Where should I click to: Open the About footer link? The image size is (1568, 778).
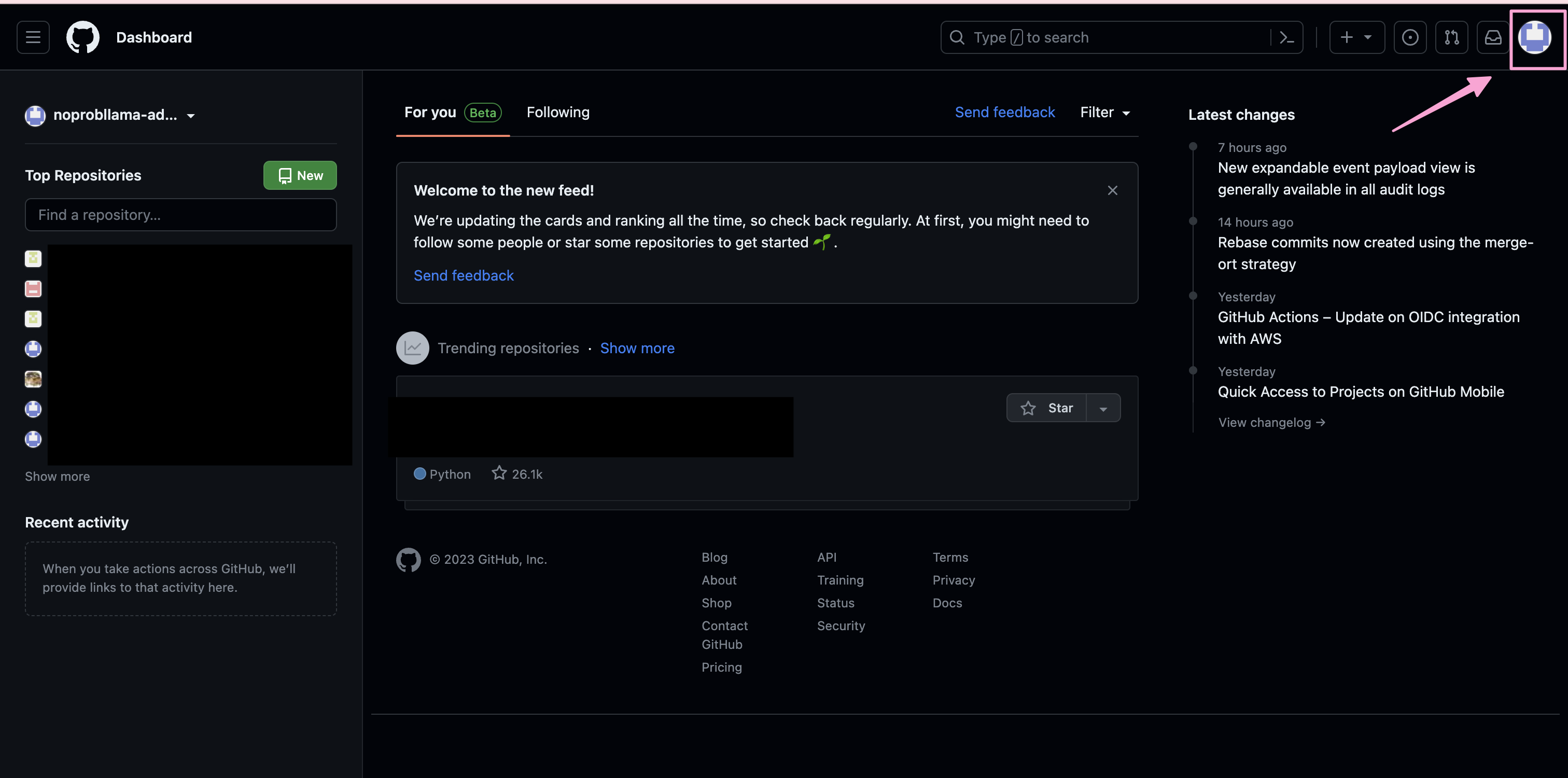point(718,579)
